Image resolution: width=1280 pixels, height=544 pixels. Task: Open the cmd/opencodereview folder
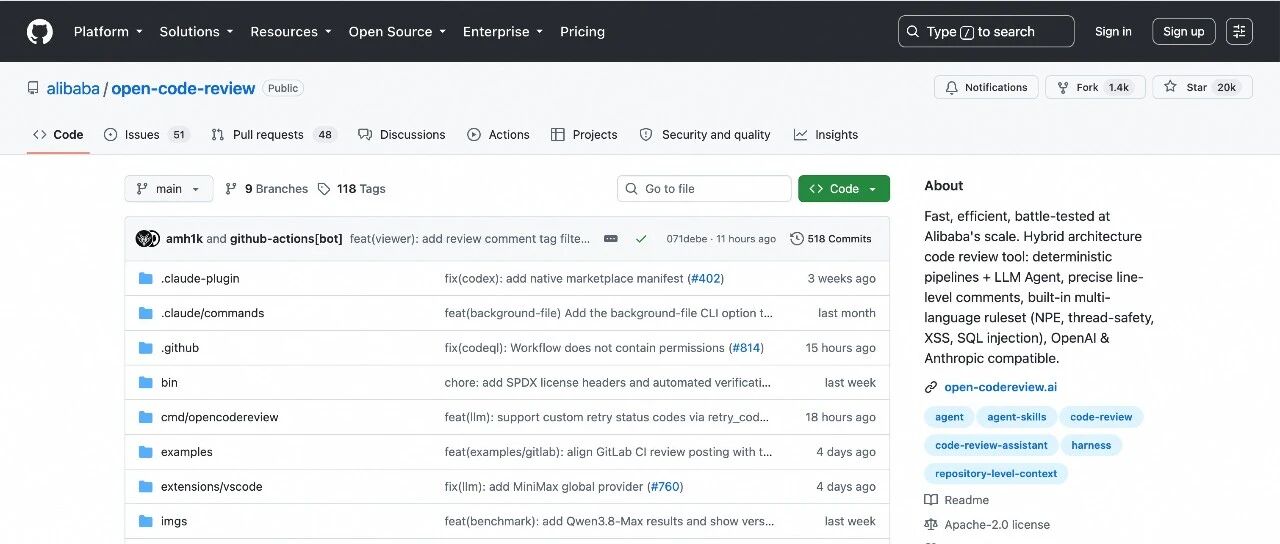tap(220, 417)
